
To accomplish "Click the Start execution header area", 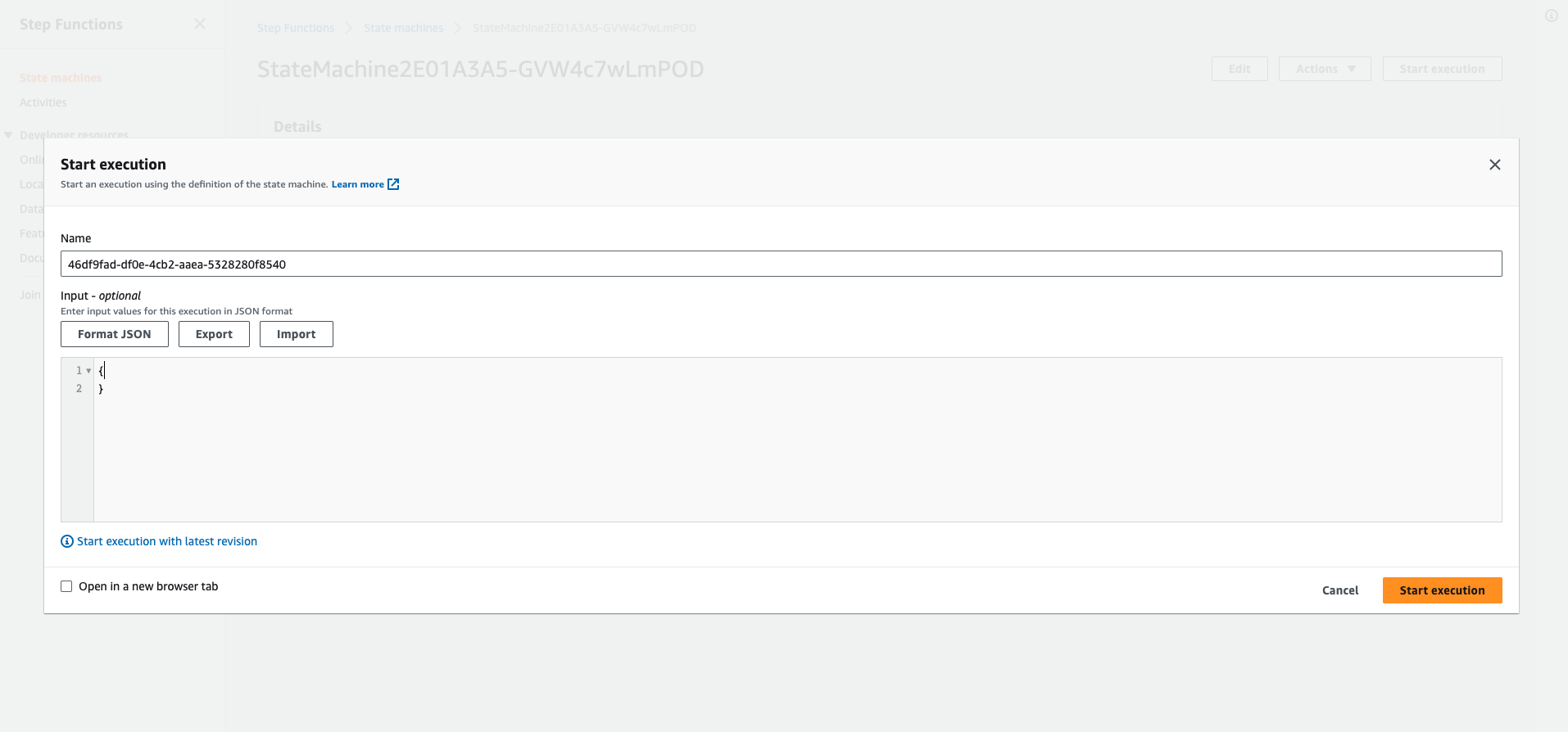I will (x=113, y=165).
